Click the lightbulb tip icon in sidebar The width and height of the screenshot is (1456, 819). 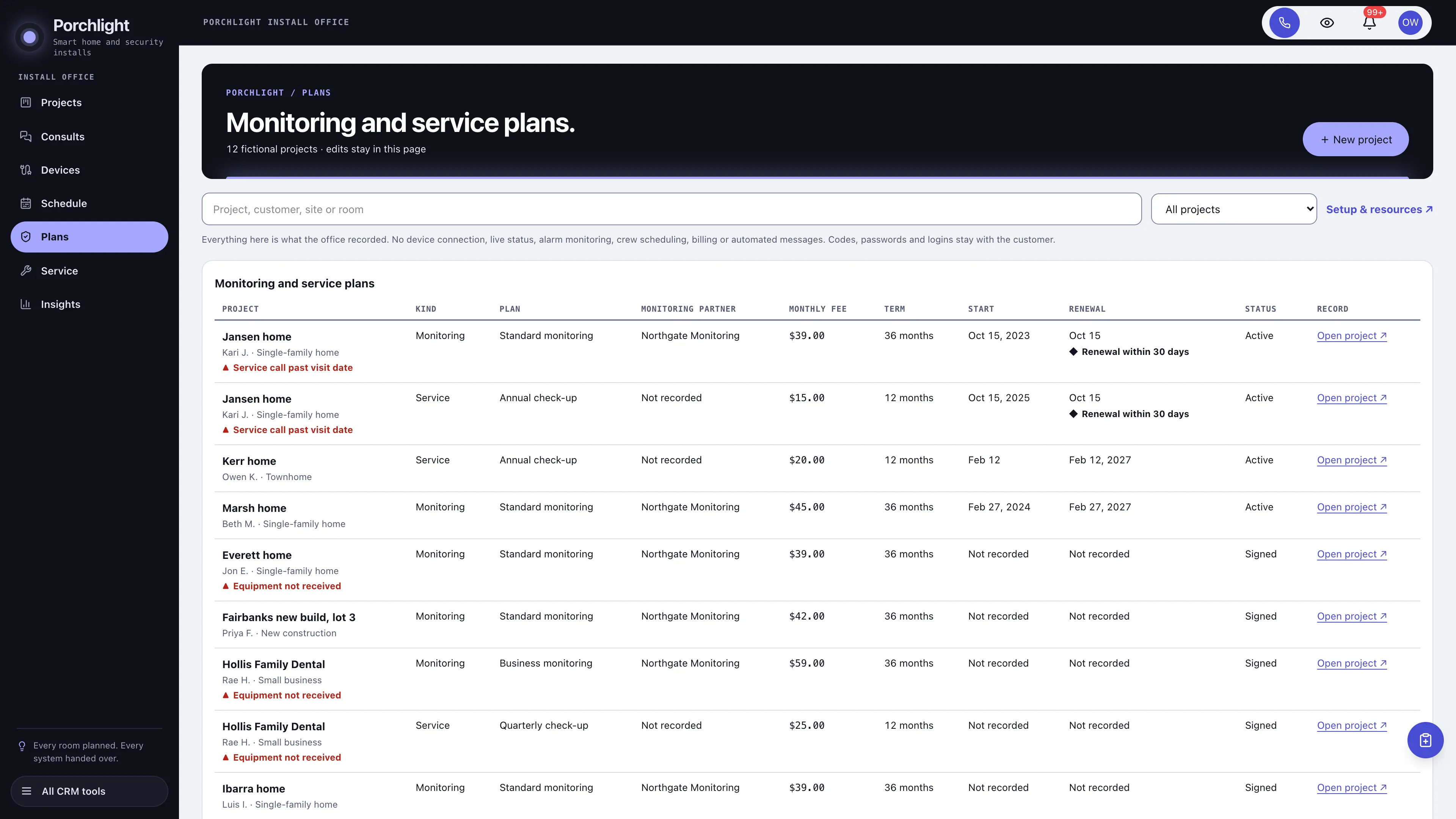[x=22, y=746]
